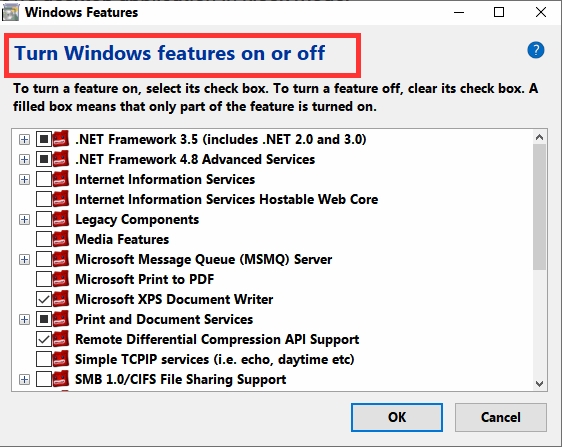Click folder icon beside Print and Document Services
563x448 pixels.
pos(61,319)
